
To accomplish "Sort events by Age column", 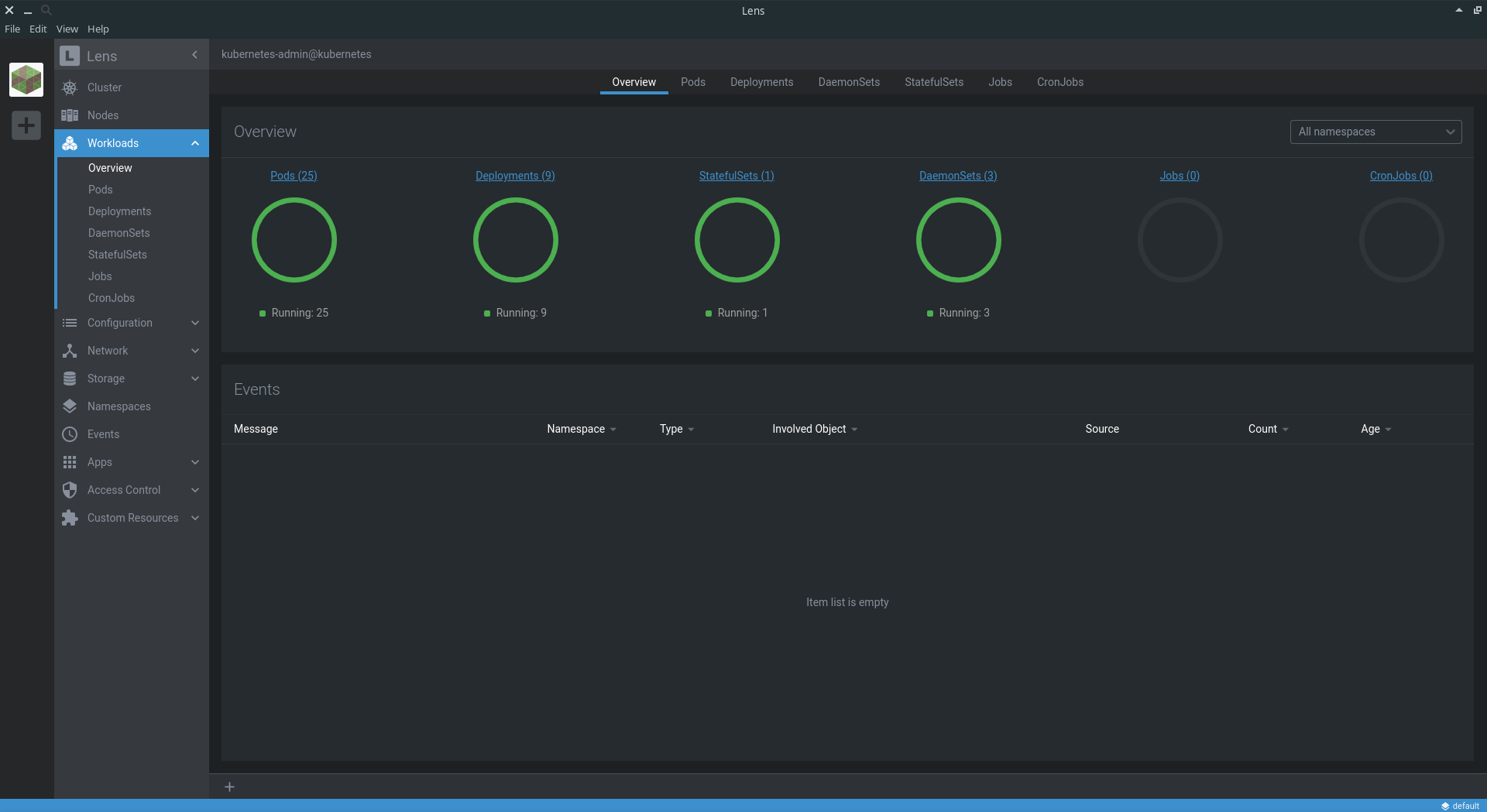I will (1376, 429).
